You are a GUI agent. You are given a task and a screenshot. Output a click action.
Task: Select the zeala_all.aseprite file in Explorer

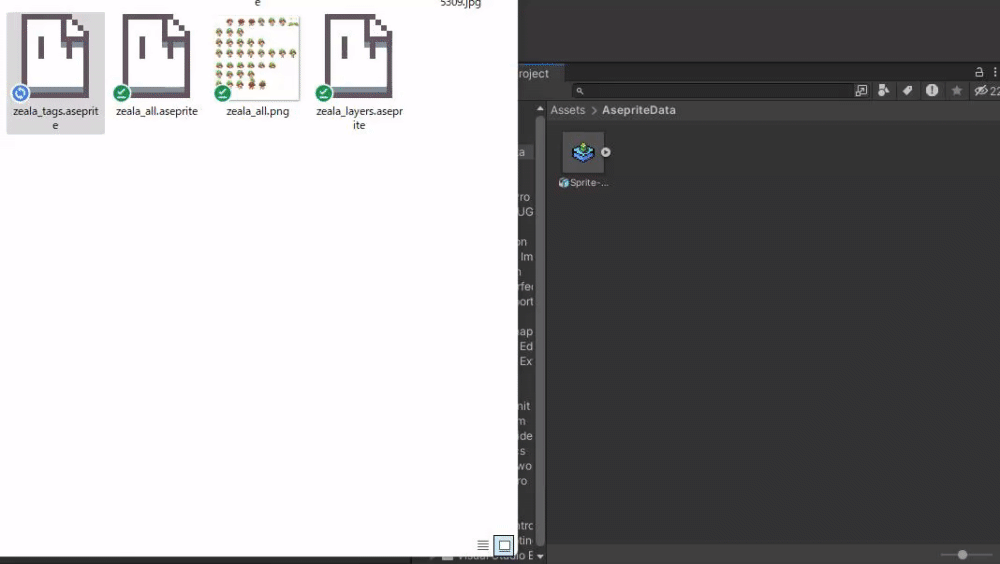(156, 66)
